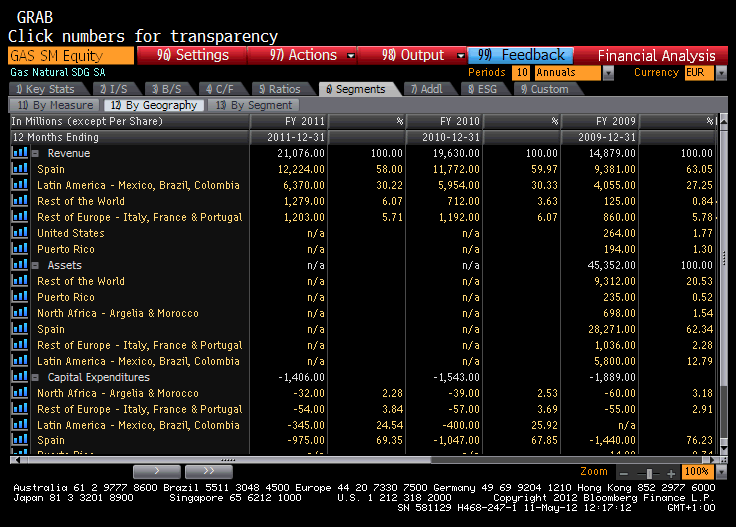Chart North Africa capital expenditures row

[20, 393]
